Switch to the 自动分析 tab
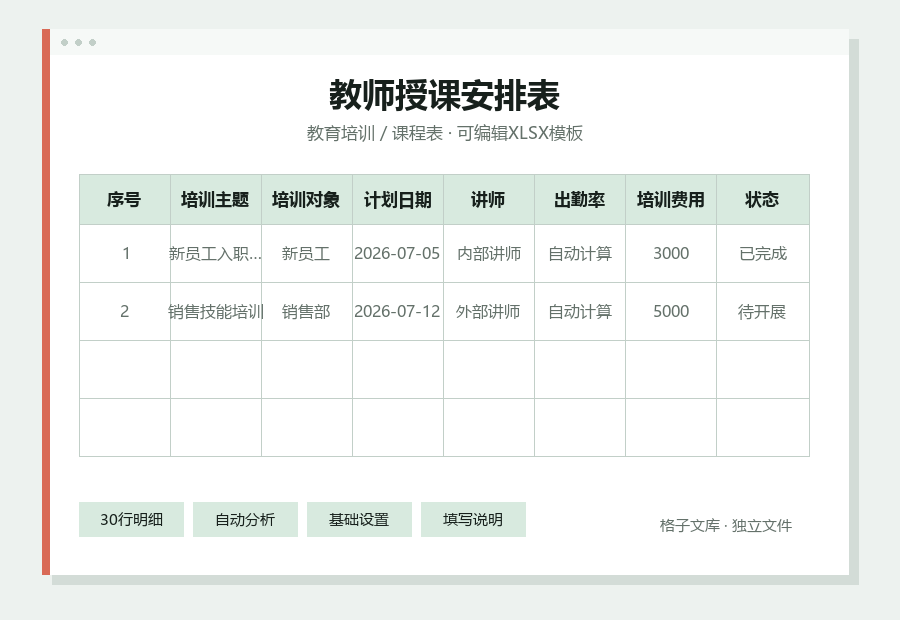The image size is (900, 620). (245, 520)
